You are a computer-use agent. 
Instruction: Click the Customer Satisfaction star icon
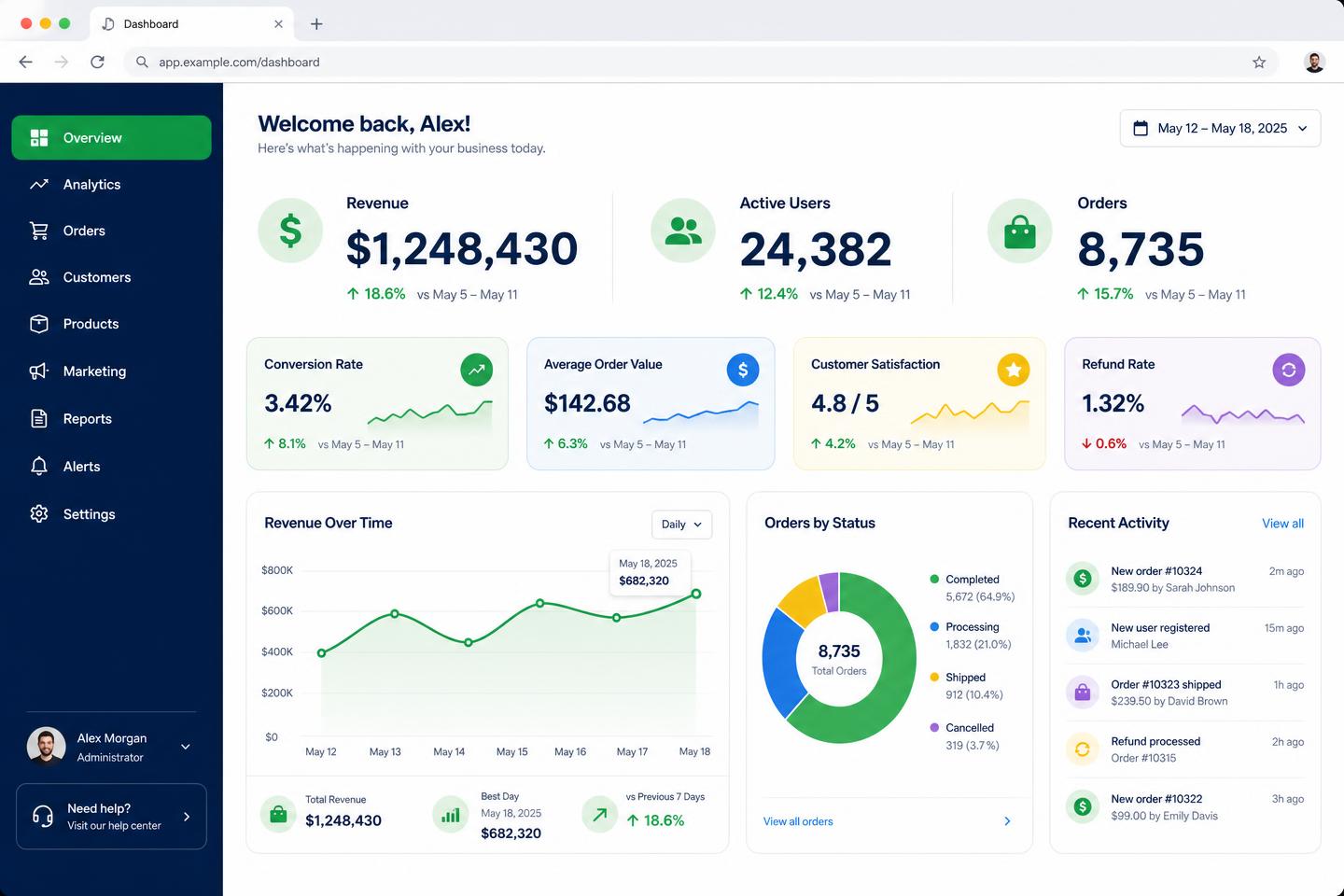point(1014,370)
